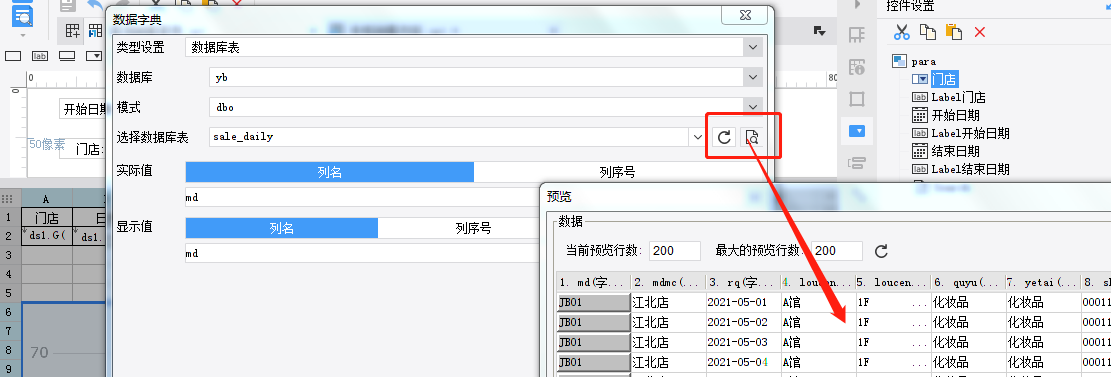1111x377 pixels.
Task: Click the blue-accented grid toolbar icon
Action: 95,30
